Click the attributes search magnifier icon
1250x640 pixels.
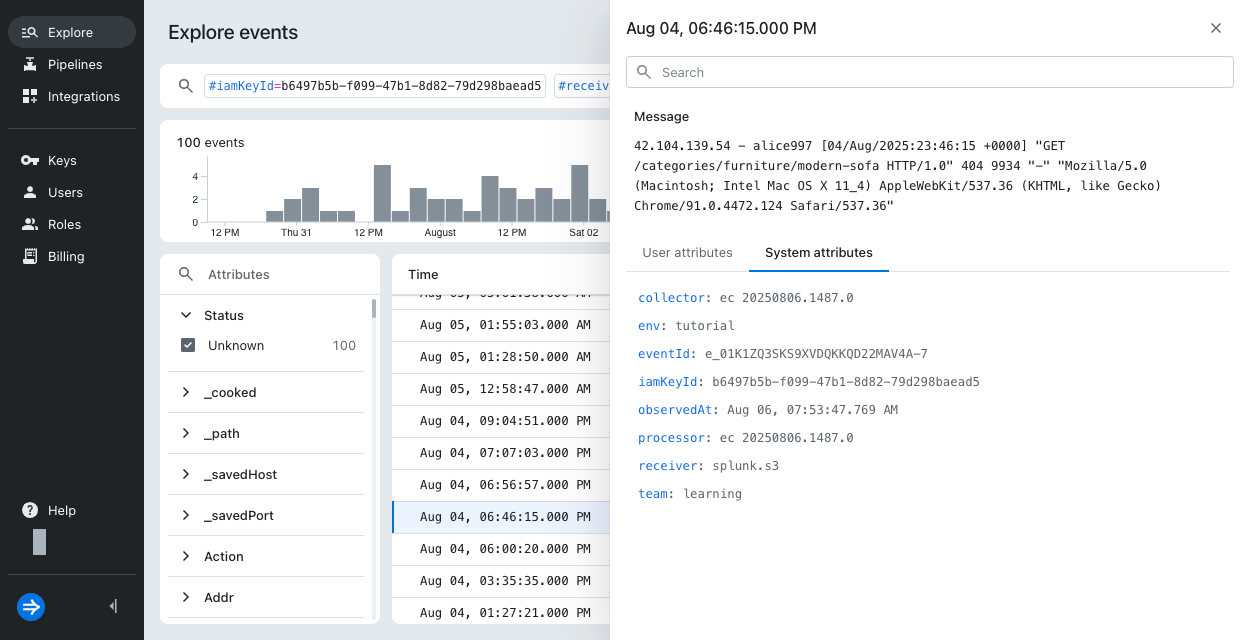[185, 274]
